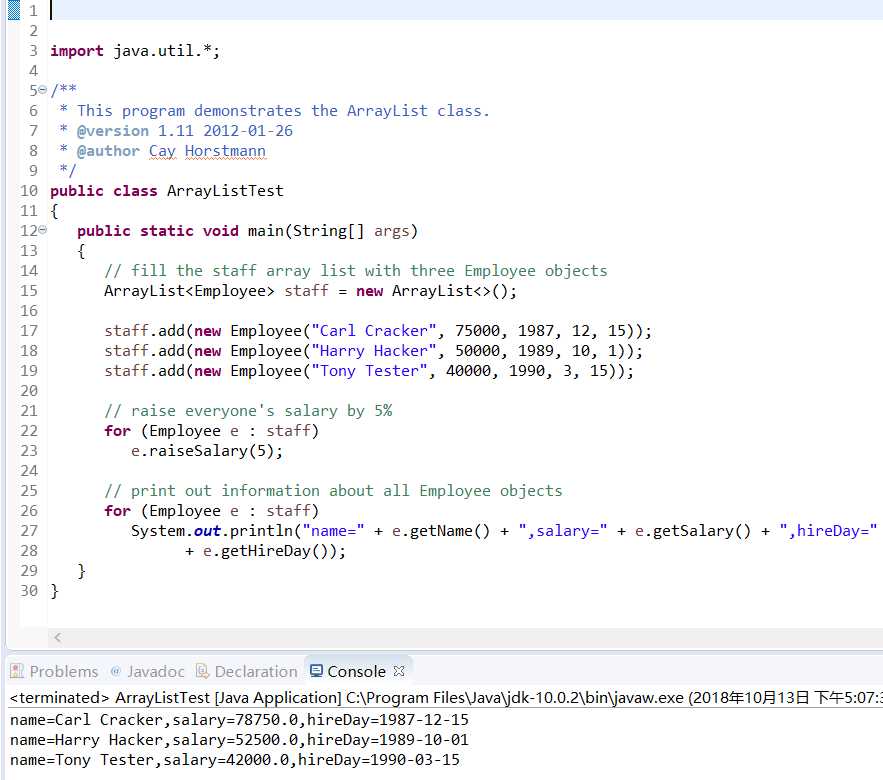The width and height of the screenshot is (883, 780).
Task: Click the console output line for Tony Tester
Action: click(235, 760)
